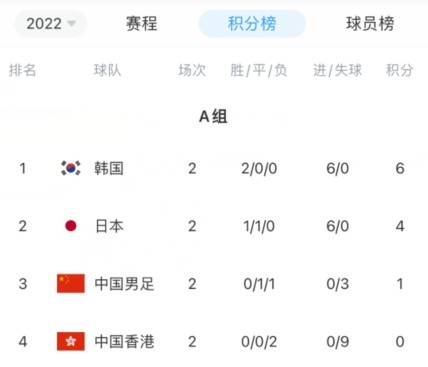Click the 排名 column header
This screenshot has height=367, width=428.
click(x=22, y=70)
